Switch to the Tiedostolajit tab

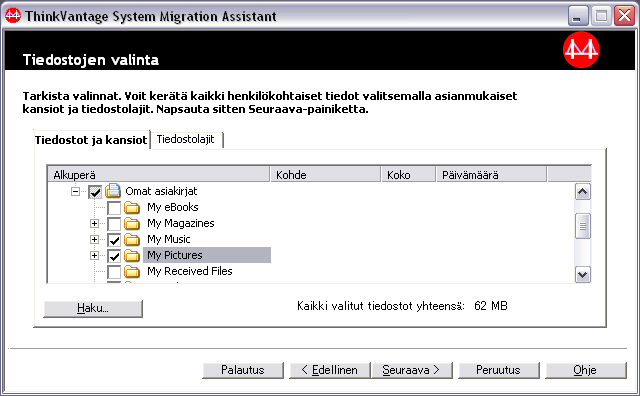click(186, 139)
